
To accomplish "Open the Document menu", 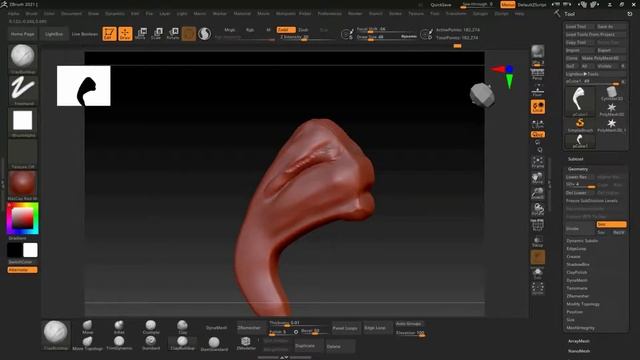I will (71, 13).
